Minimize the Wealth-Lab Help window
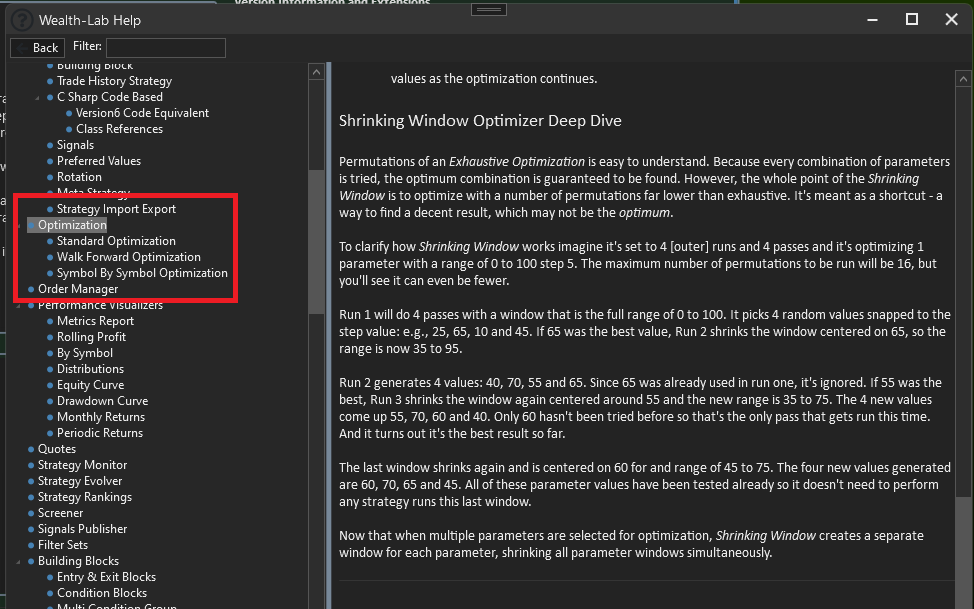 click(873, 20)
